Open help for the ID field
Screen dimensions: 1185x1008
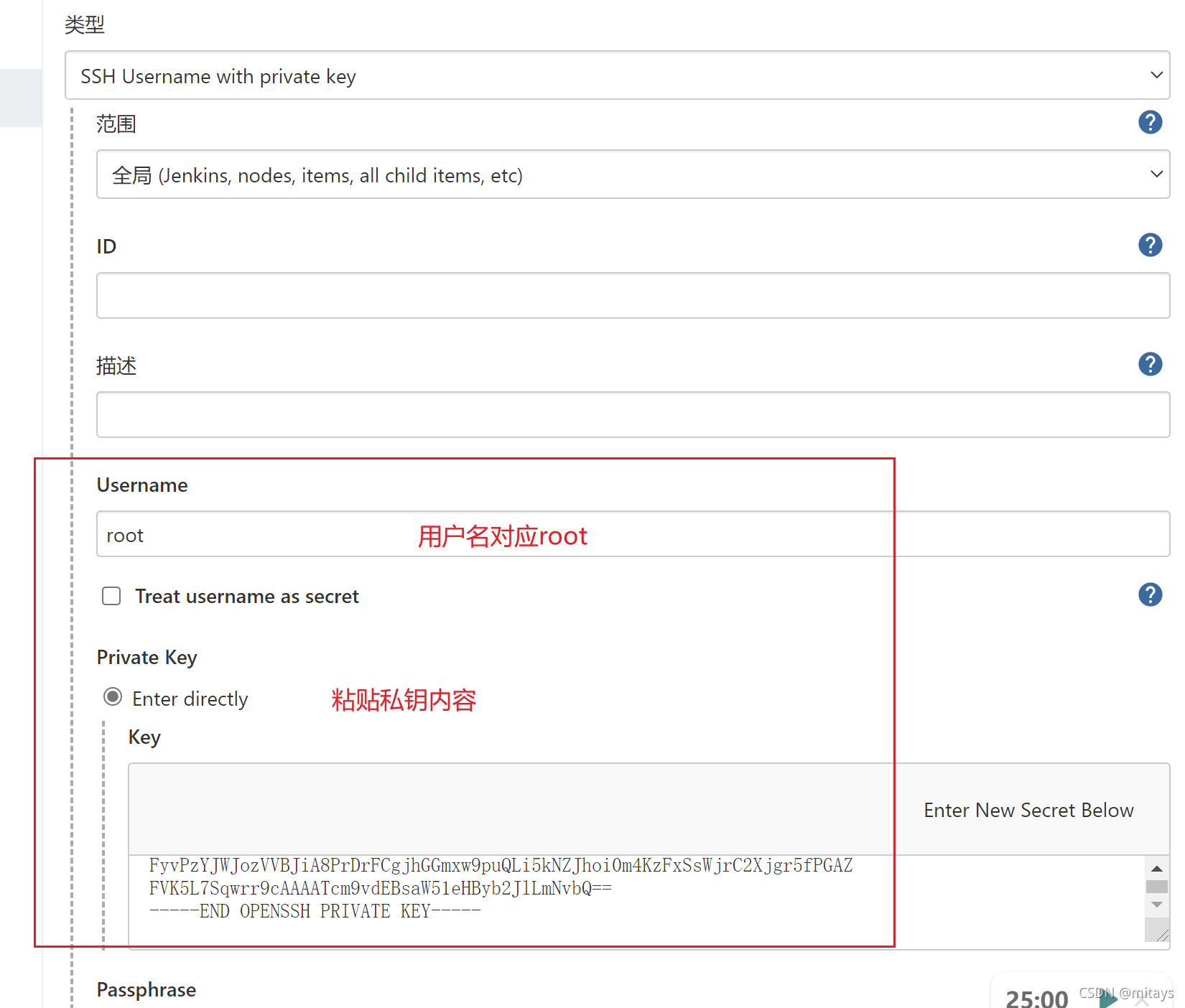click(1150, 246)
